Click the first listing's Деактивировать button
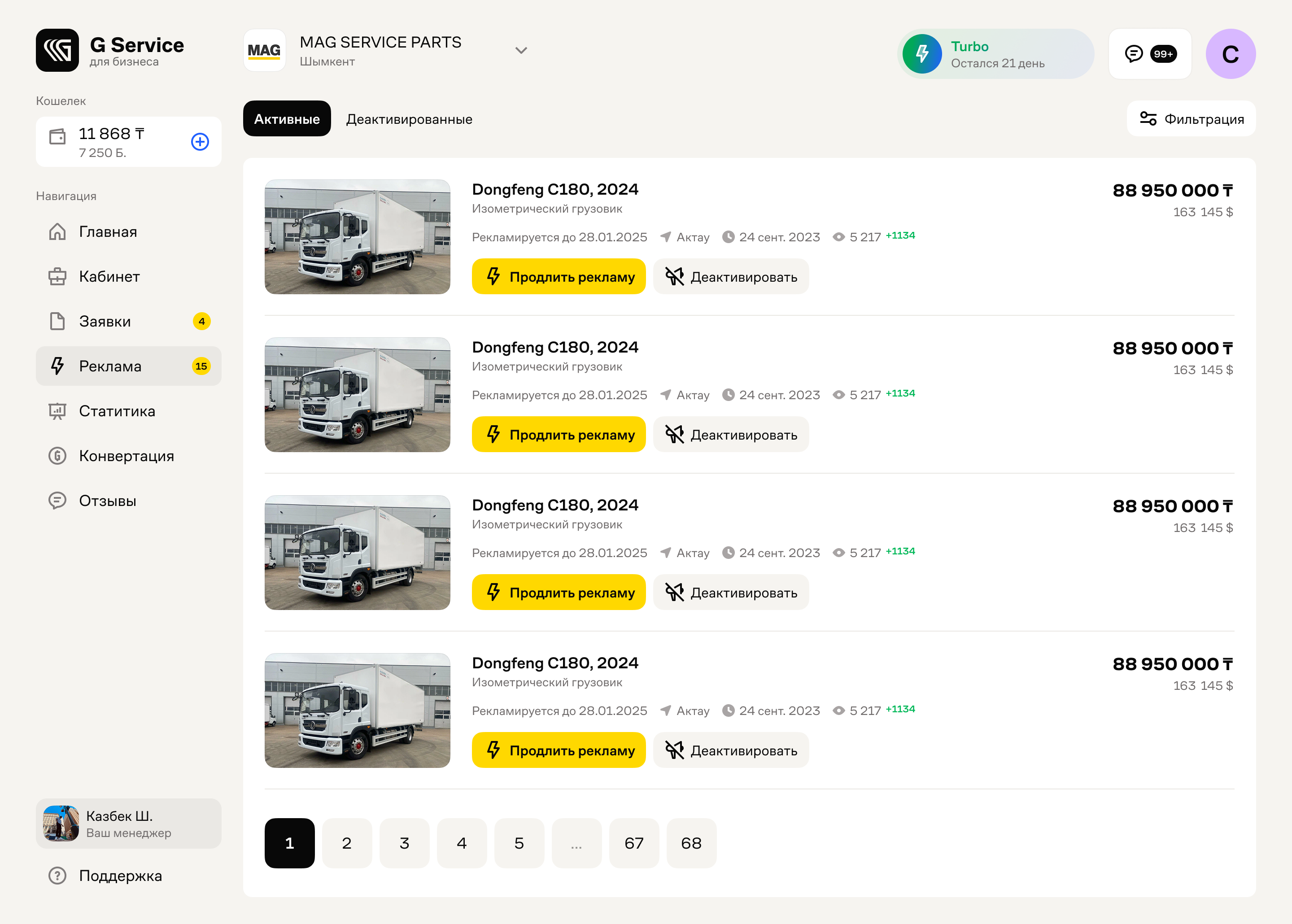 (731, 276)
